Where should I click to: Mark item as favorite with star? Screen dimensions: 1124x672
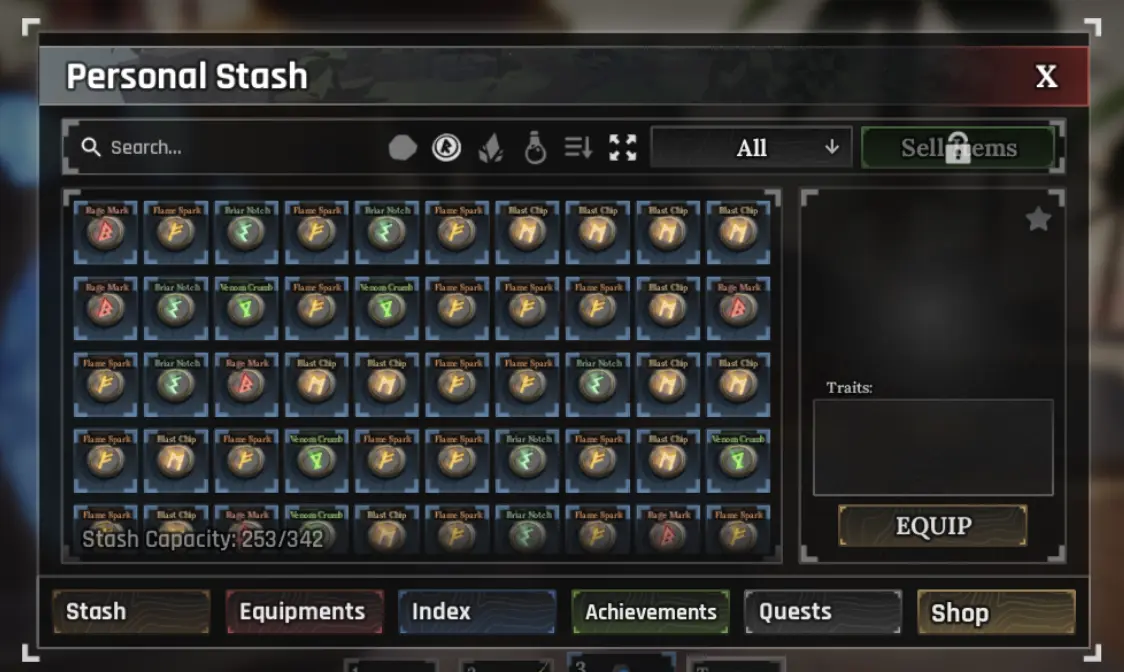coord(1038,219)
